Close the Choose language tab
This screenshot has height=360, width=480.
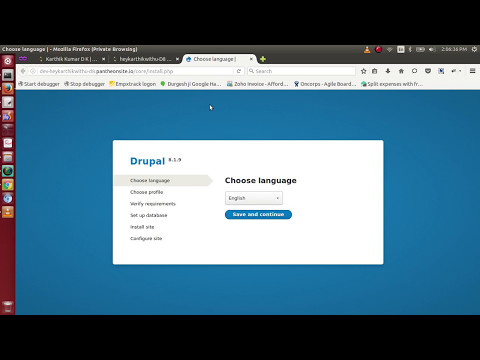tap(251, 59)
